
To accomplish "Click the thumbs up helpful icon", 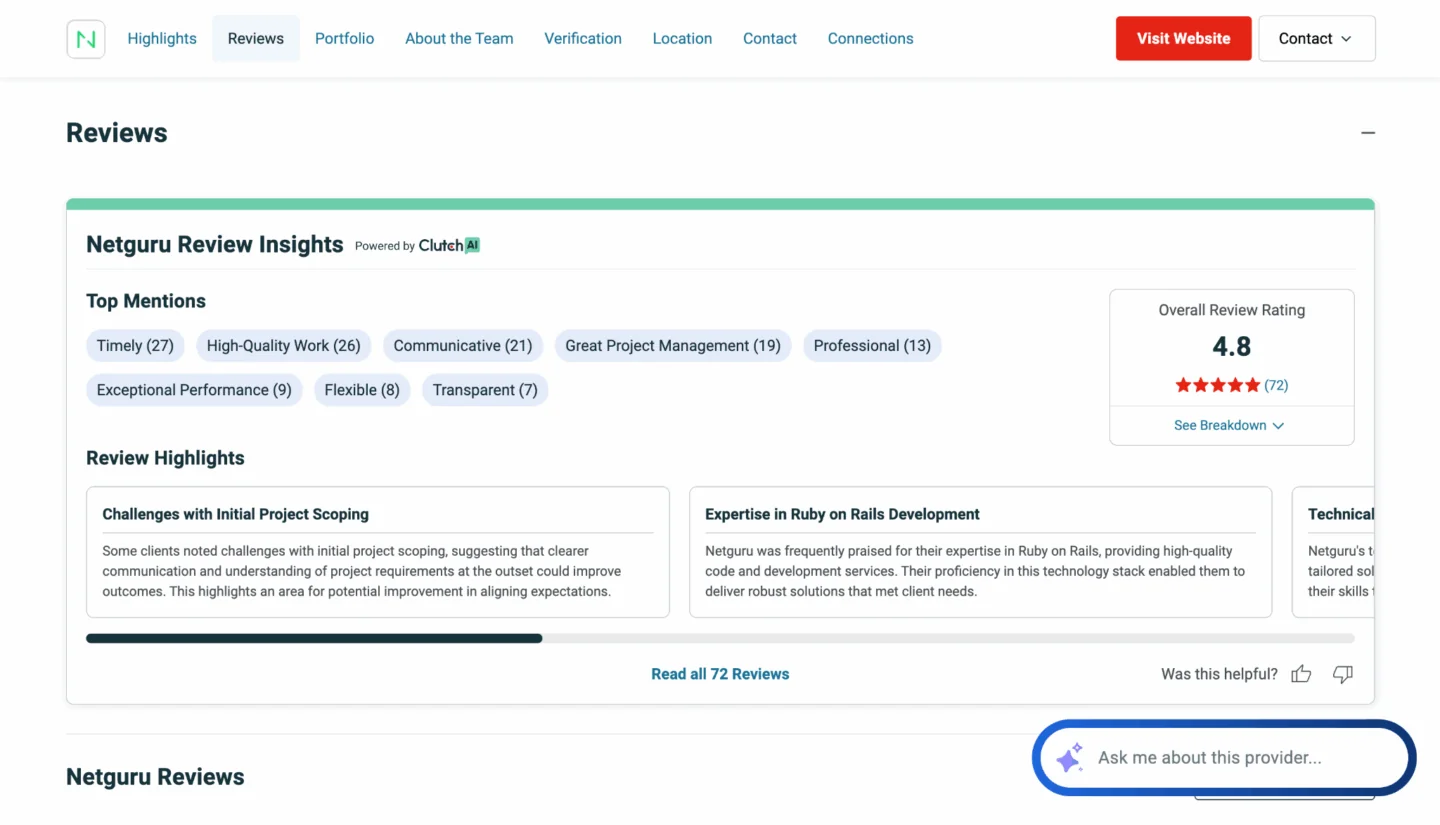I will tap(1301, 674).
